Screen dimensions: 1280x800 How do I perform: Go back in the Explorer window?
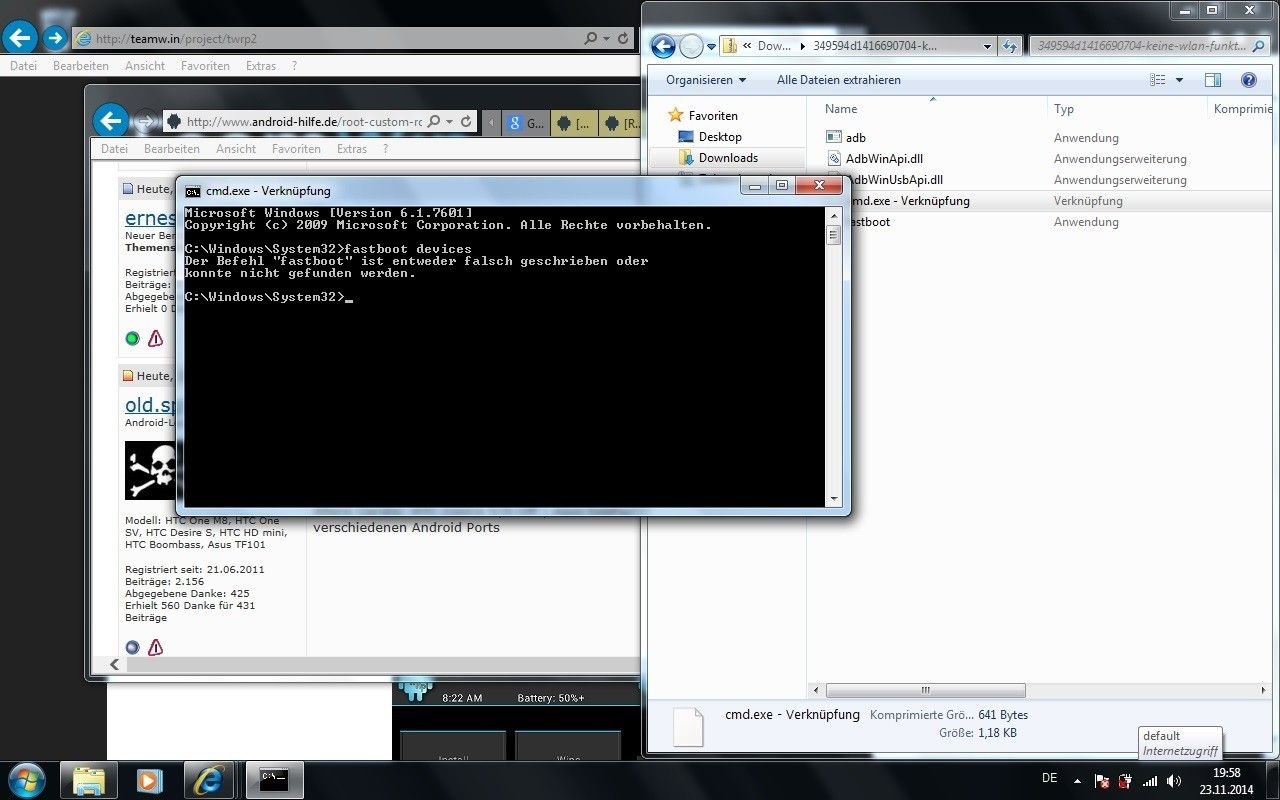663,46
